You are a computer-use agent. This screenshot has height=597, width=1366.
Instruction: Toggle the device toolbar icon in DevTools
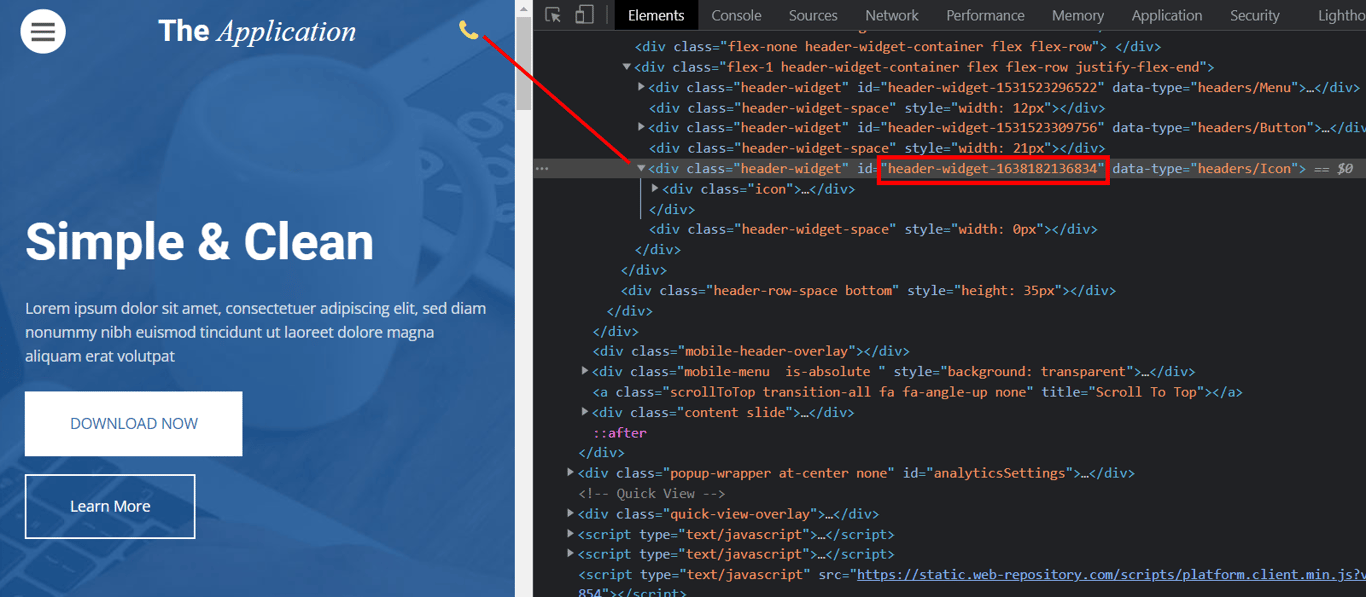pos(584,15)
